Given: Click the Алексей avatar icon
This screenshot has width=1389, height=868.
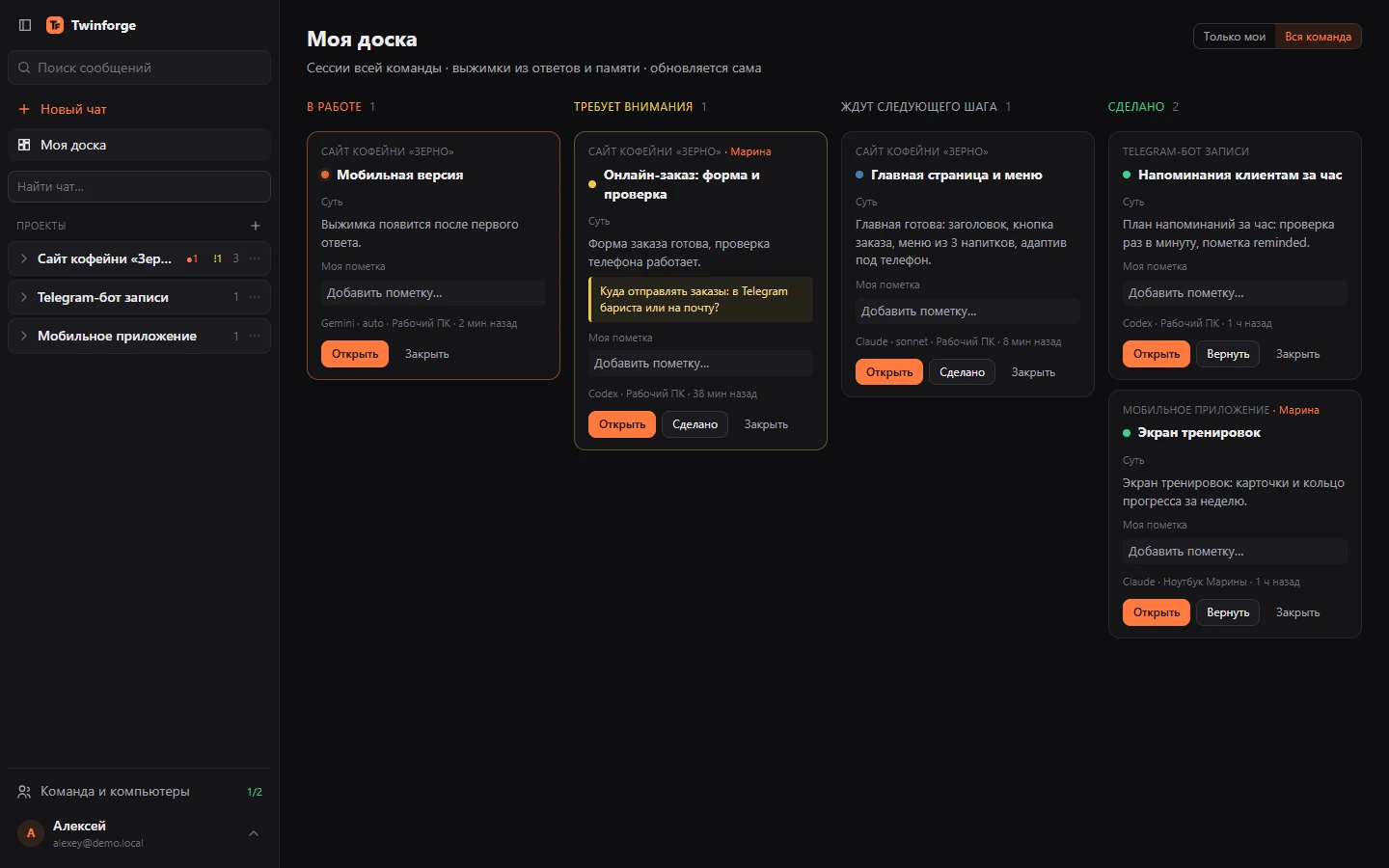Looking at the screenshot, I should pos(31,833).
